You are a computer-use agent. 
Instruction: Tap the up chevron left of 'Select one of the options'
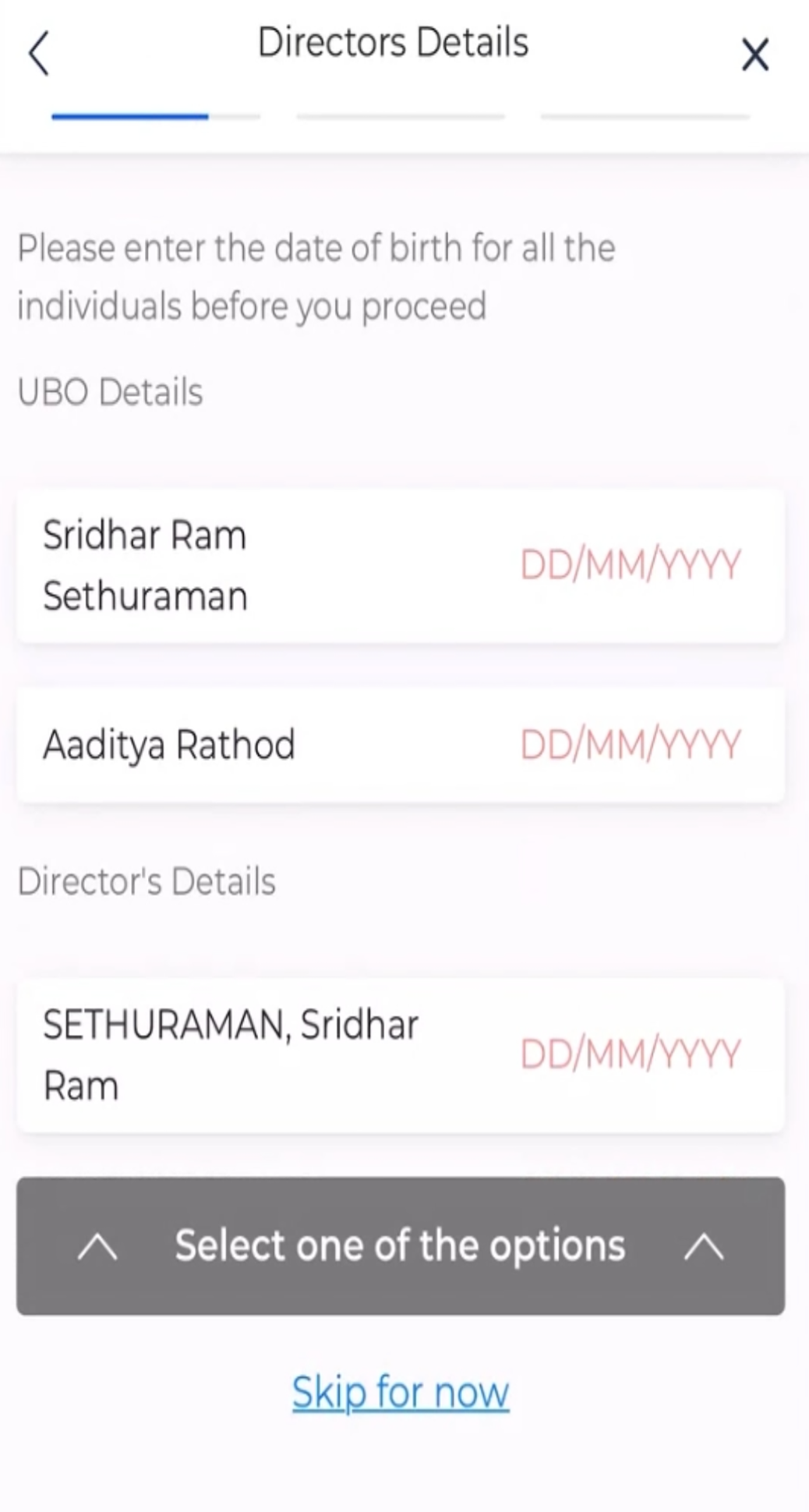click(98, 1247)
